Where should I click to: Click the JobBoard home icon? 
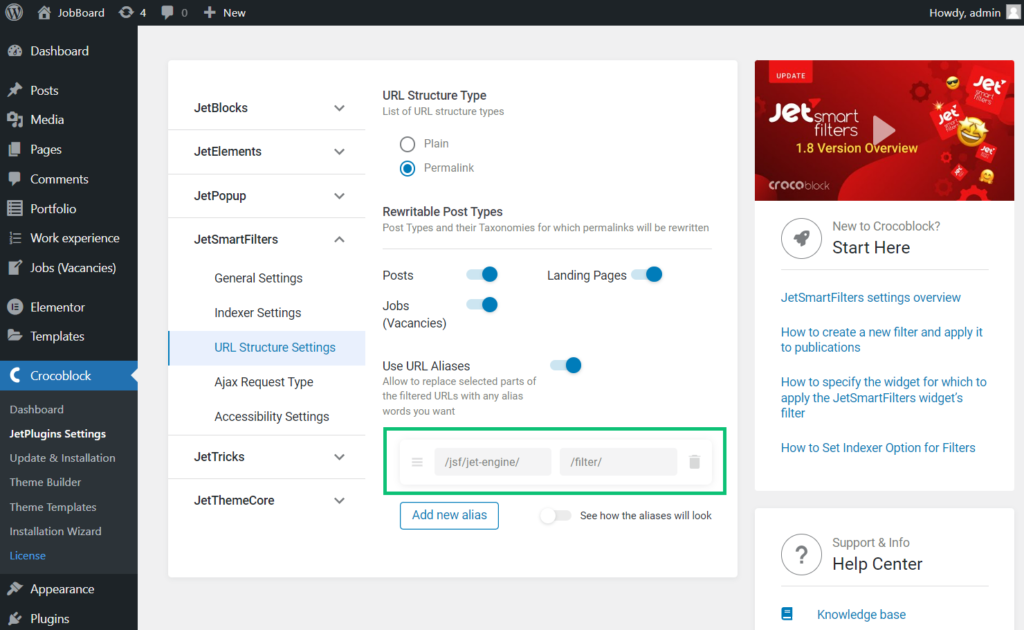(44, 12)
